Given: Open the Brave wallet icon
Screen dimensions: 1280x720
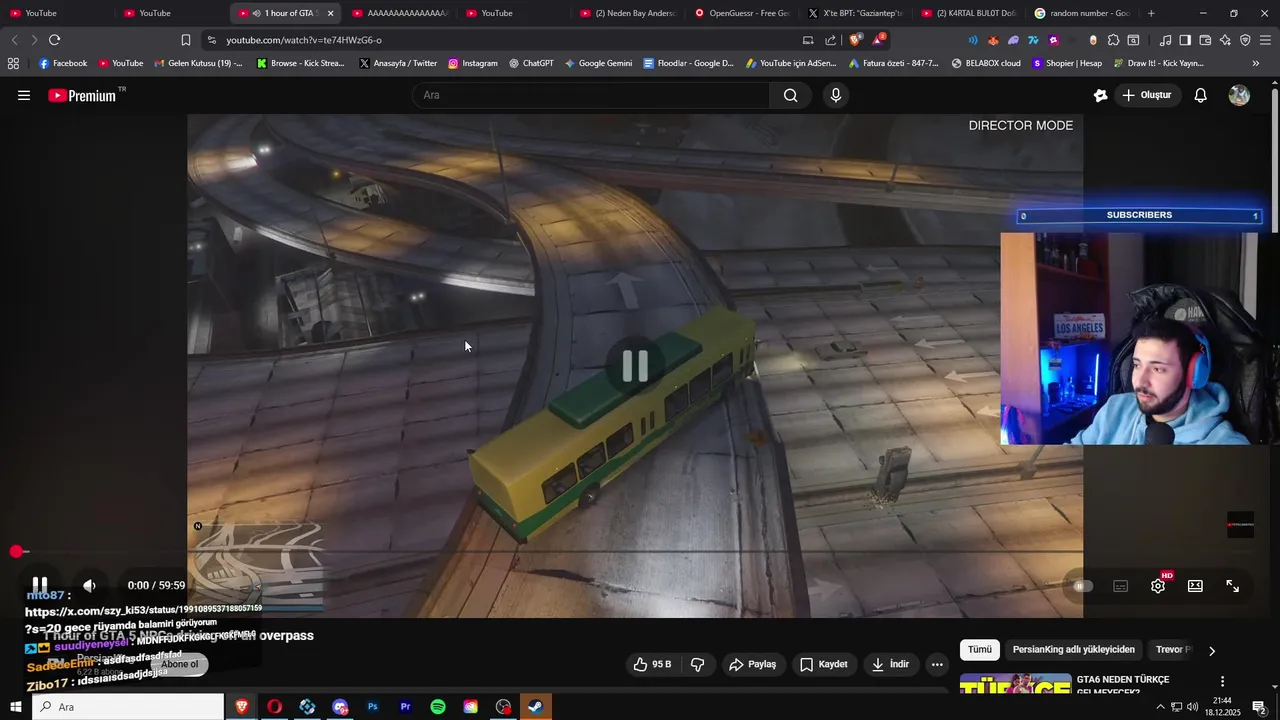Looking at the screenshot, I should 1205,40.
